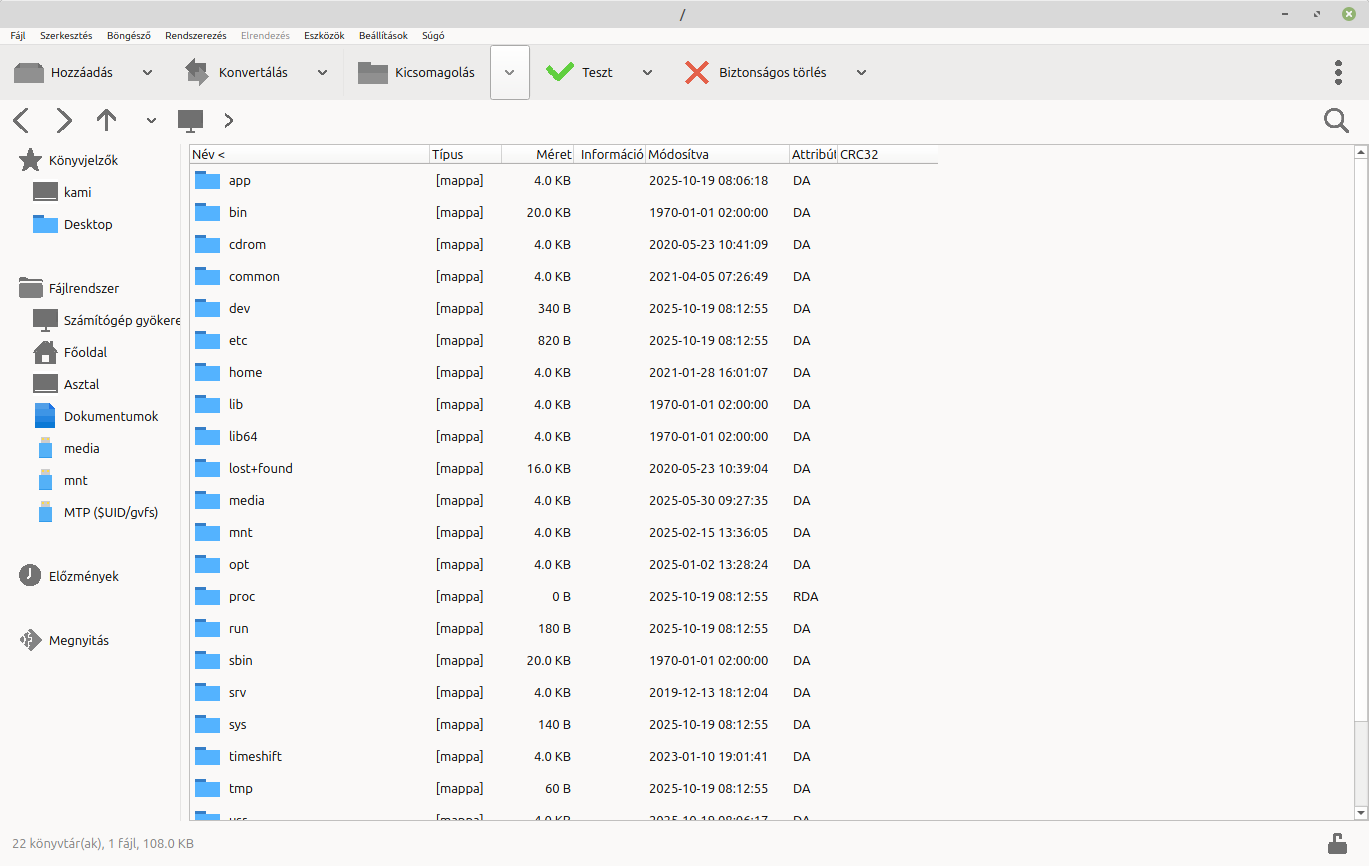This screenshot has height=866, width=1369.
Task: Go up one directory level arrow
Action: (x=107, y=121)
